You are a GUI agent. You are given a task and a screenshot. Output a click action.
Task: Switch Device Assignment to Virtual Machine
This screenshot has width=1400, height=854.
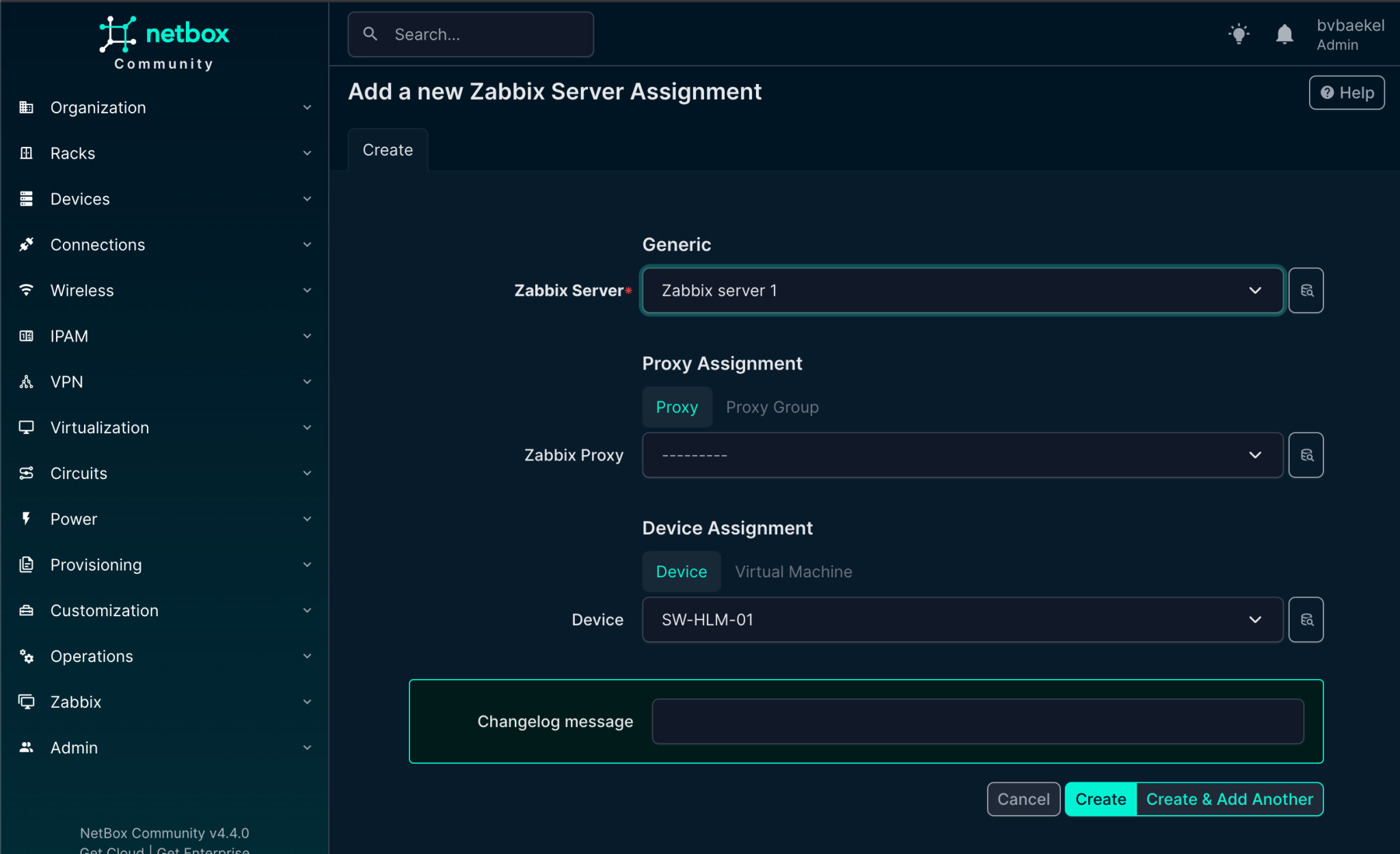click(793, 571)
